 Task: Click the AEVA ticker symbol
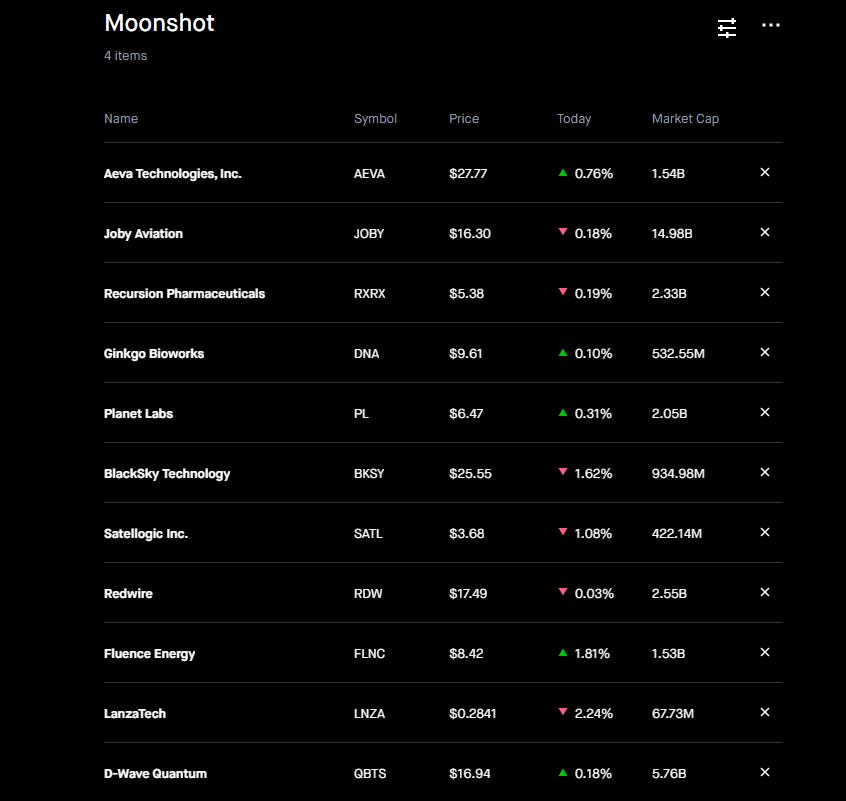[x=369, y=174]
